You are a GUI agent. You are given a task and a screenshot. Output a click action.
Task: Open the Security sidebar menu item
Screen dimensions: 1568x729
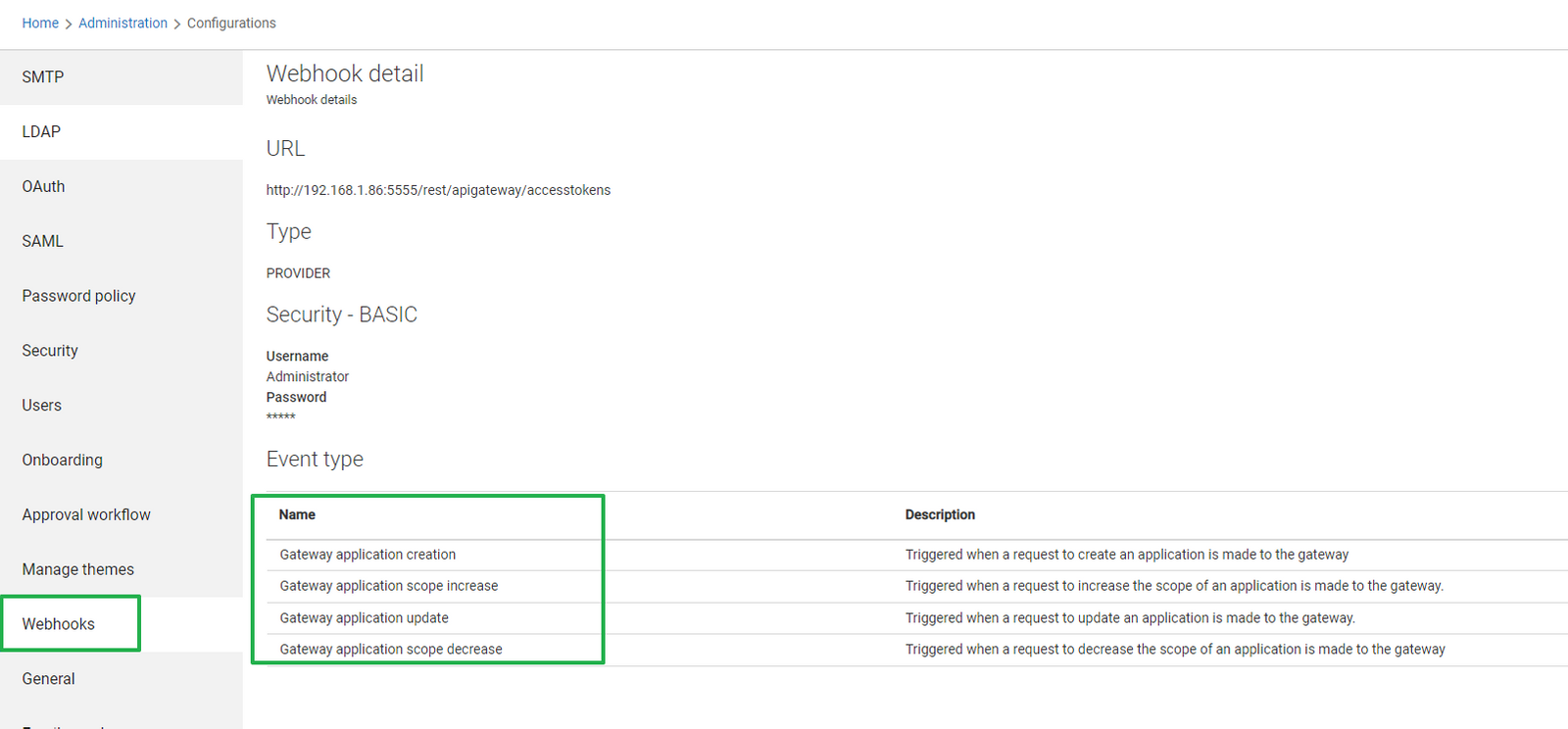(50, 351)
